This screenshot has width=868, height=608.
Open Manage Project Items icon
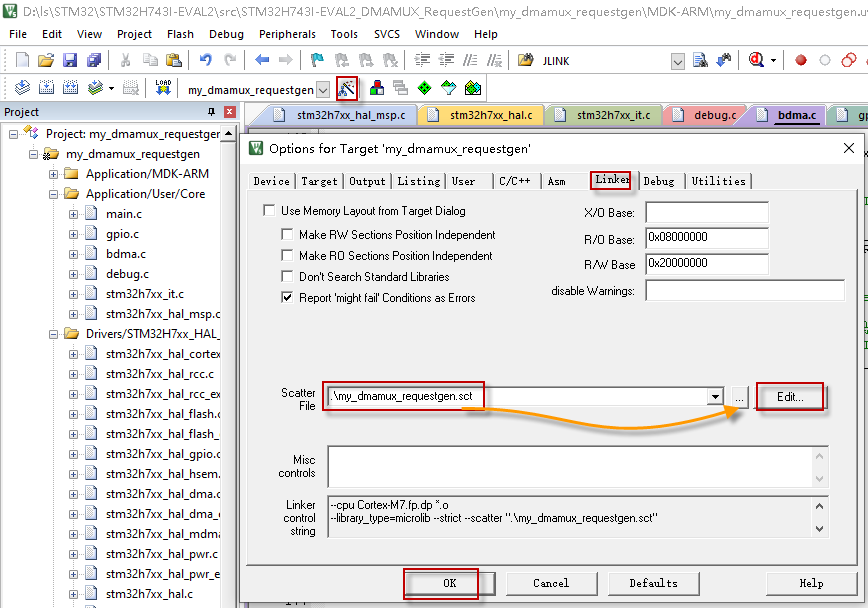point(376,87)
